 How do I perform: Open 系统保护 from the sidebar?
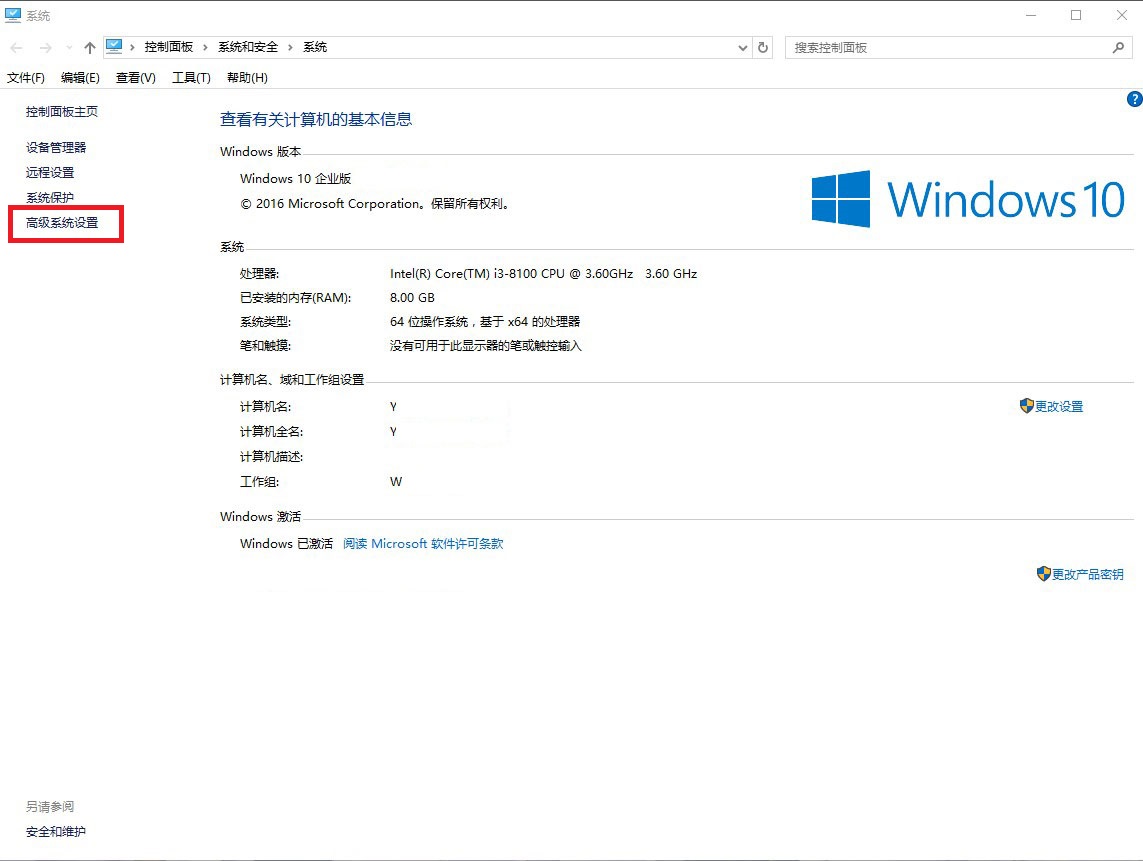(50, 198)
